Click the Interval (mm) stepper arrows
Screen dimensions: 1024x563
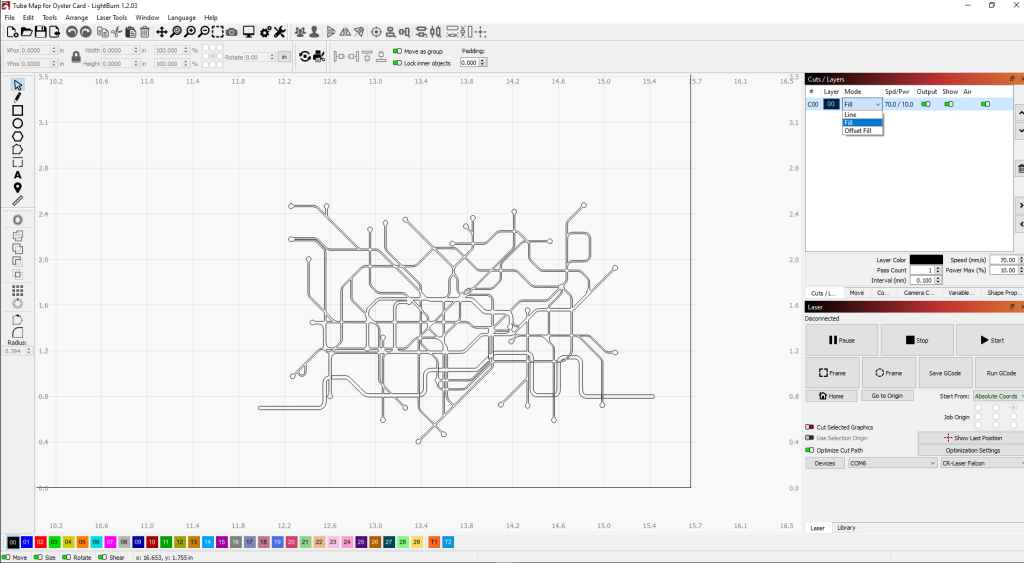[x=938, y=280]
